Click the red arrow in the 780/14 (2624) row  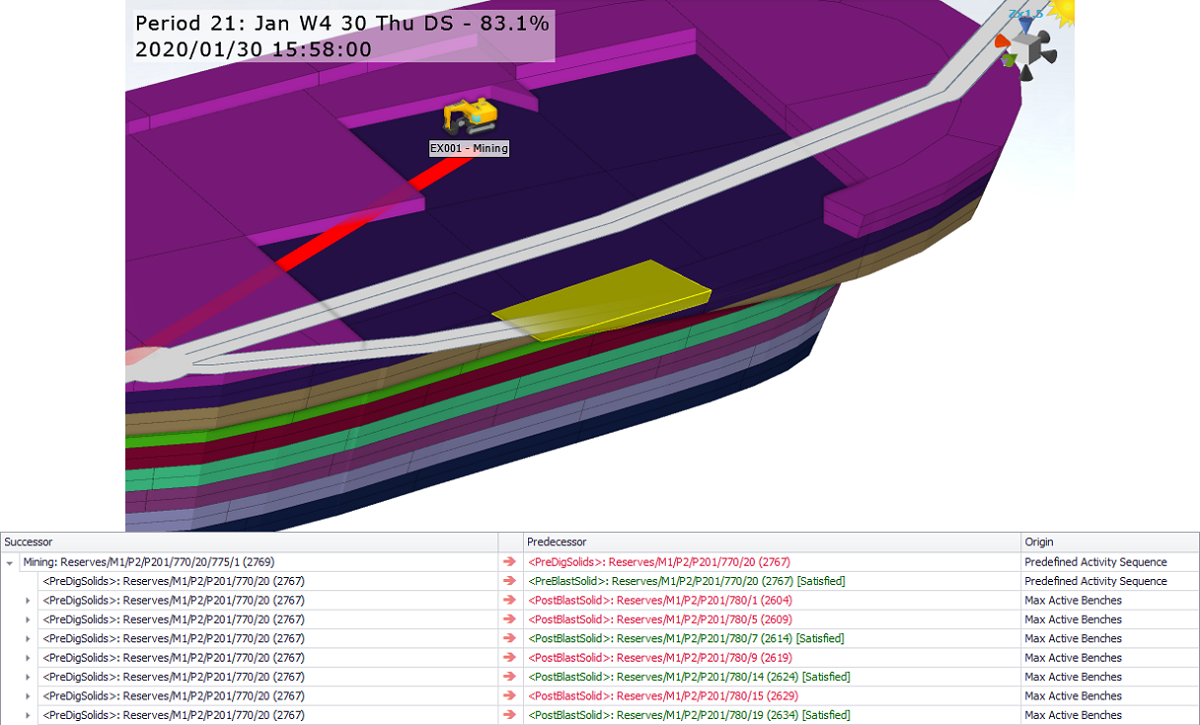[511, 677]
